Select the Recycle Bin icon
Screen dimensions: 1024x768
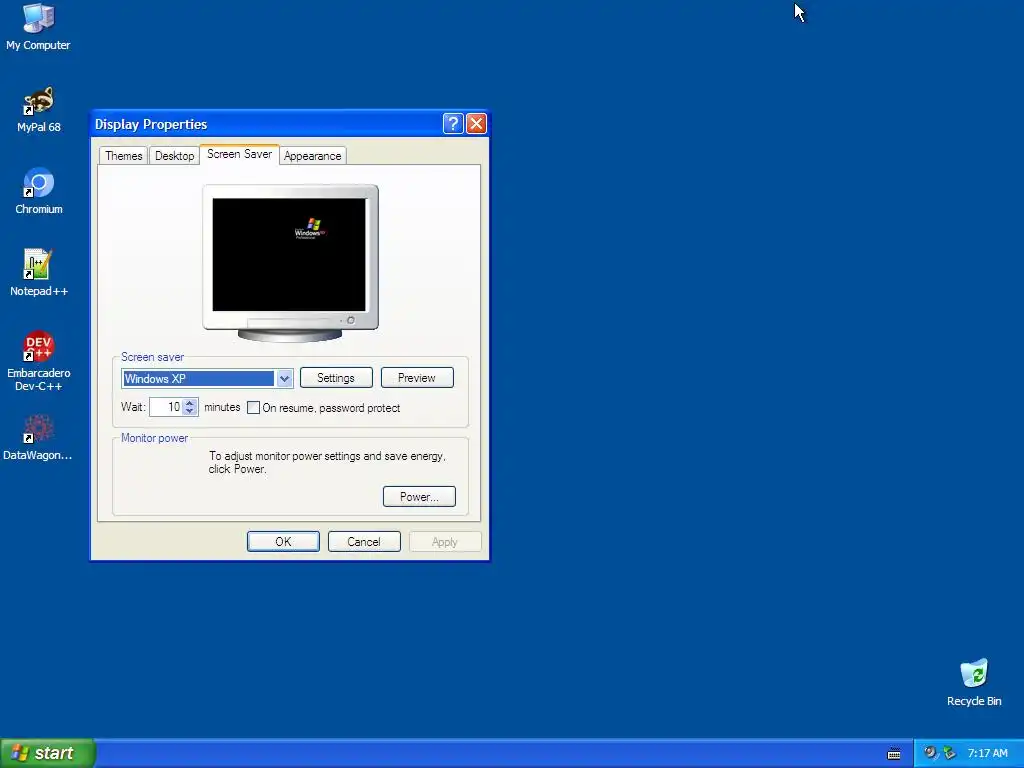tap(974, 682)
